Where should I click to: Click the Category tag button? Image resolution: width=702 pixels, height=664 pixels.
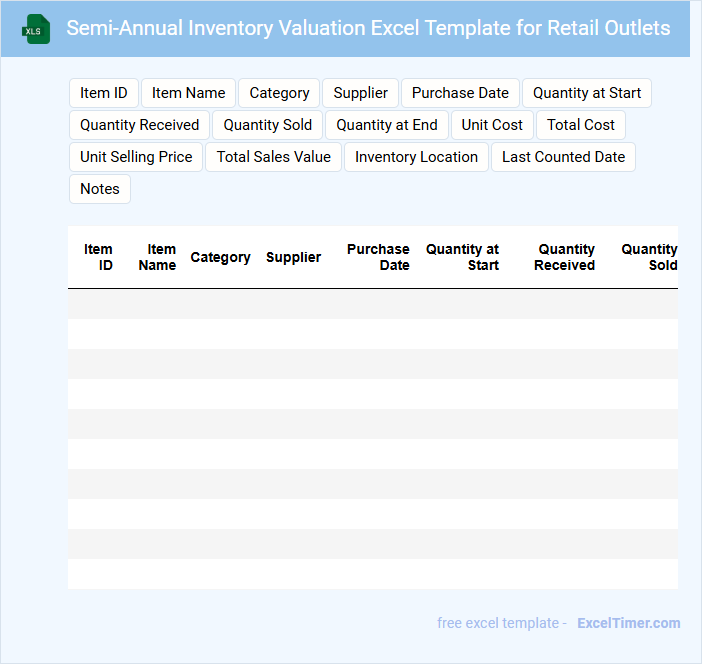click(279, 93)
